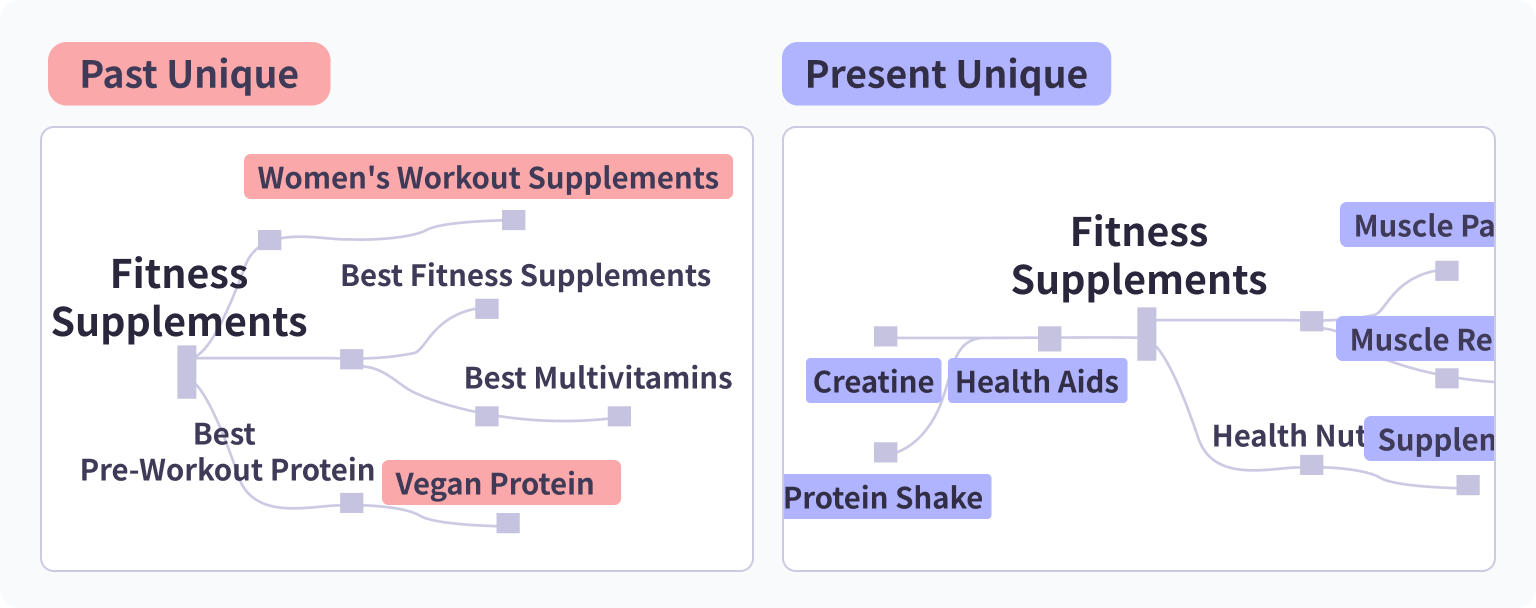Click the Fitness Supplements root title in right panel
Viewport: 1536px width, 608px height.
click(1139, 256)
